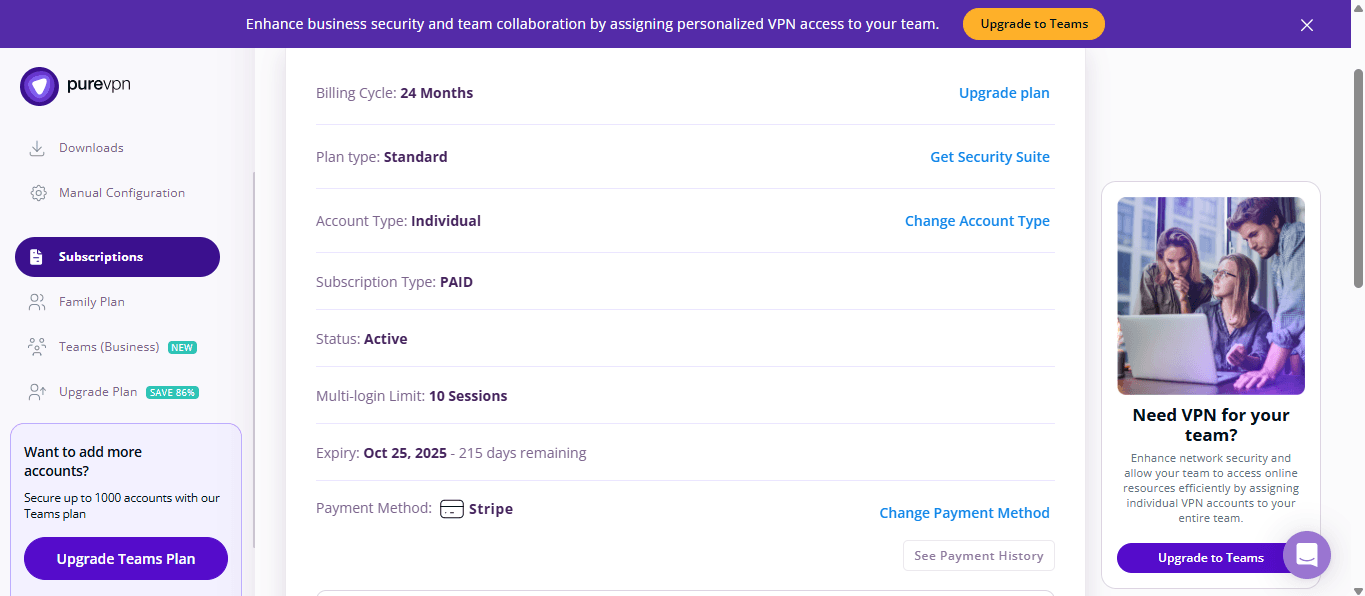Screen dimensions: 1365x596
Task: Open the Family Plan menu item
Action: [x=92, y=302]
